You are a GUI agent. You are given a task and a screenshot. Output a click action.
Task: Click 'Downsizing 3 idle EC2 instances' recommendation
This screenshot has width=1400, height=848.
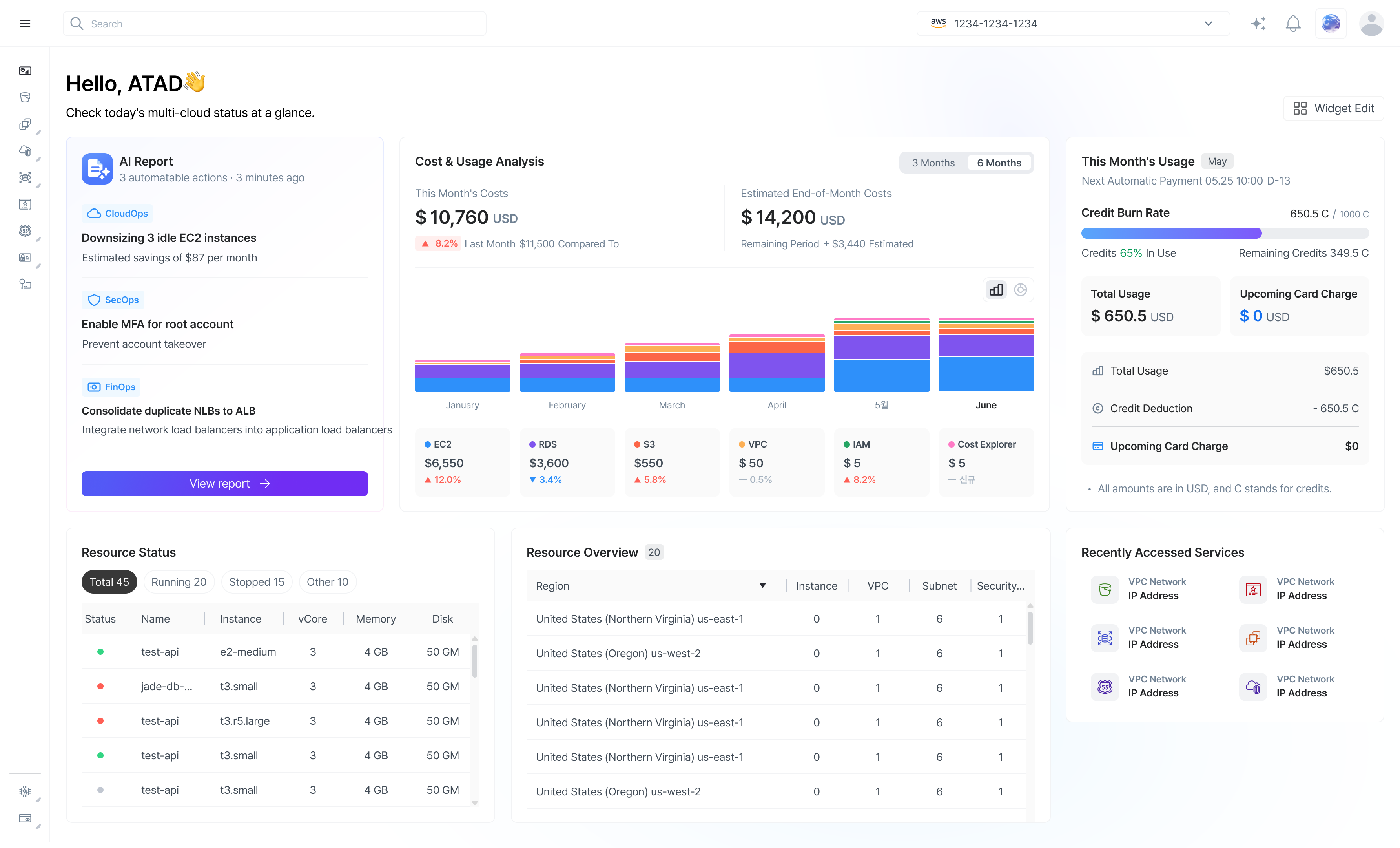click(169, 238)
